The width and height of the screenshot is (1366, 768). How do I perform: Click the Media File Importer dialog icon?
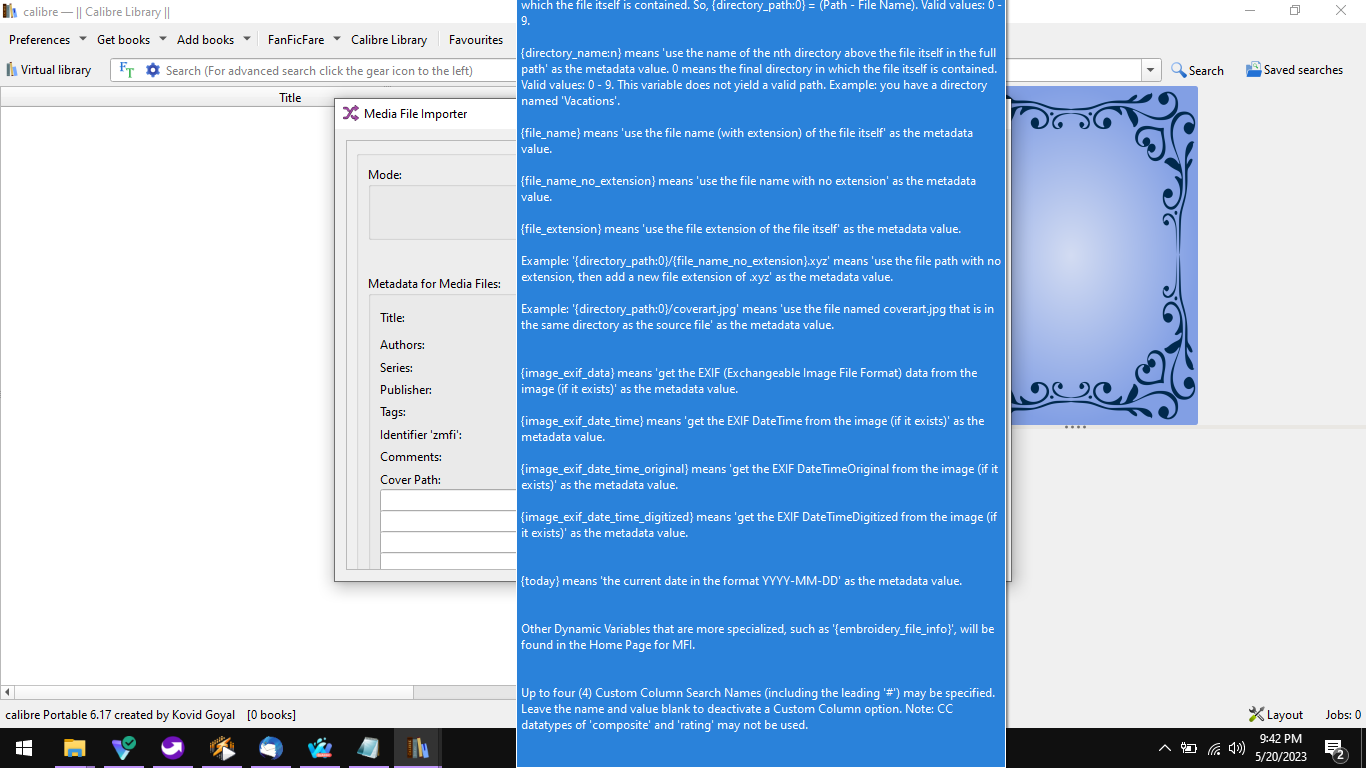[350, 113]
